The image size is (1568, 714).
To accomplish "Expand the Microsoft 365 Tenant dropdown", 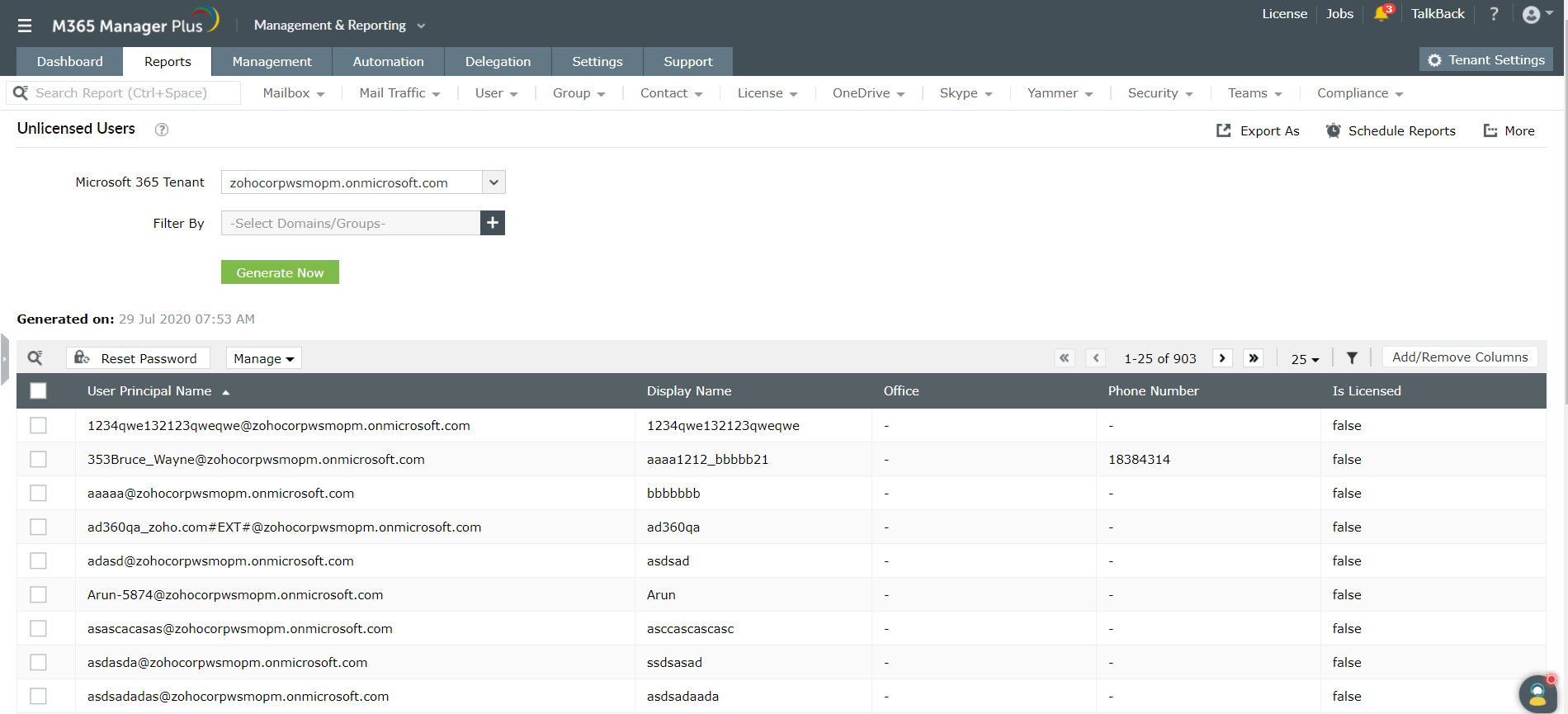I will click(494, 182).
